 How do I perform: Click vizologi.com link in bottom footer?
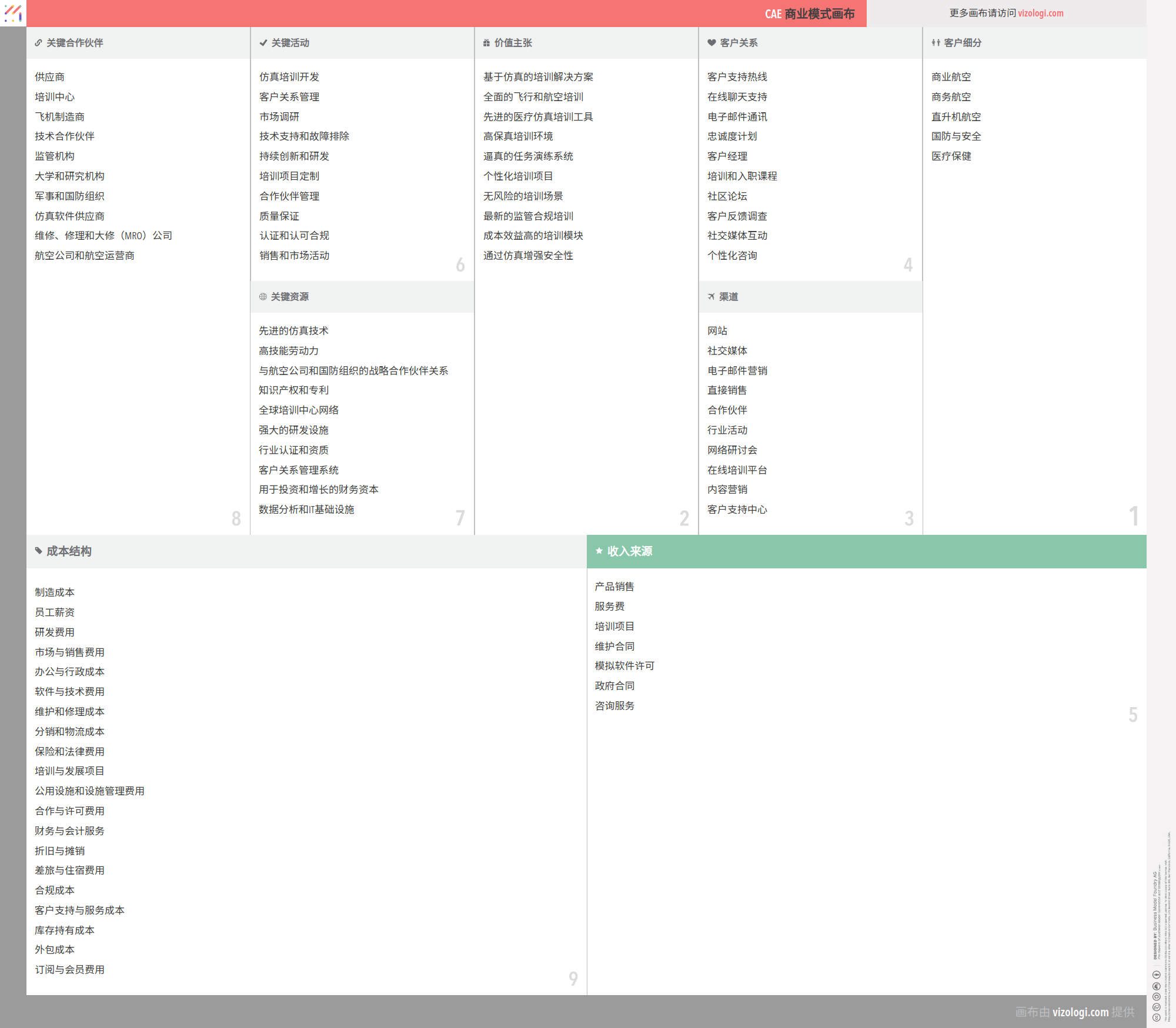(1080, 1012)
